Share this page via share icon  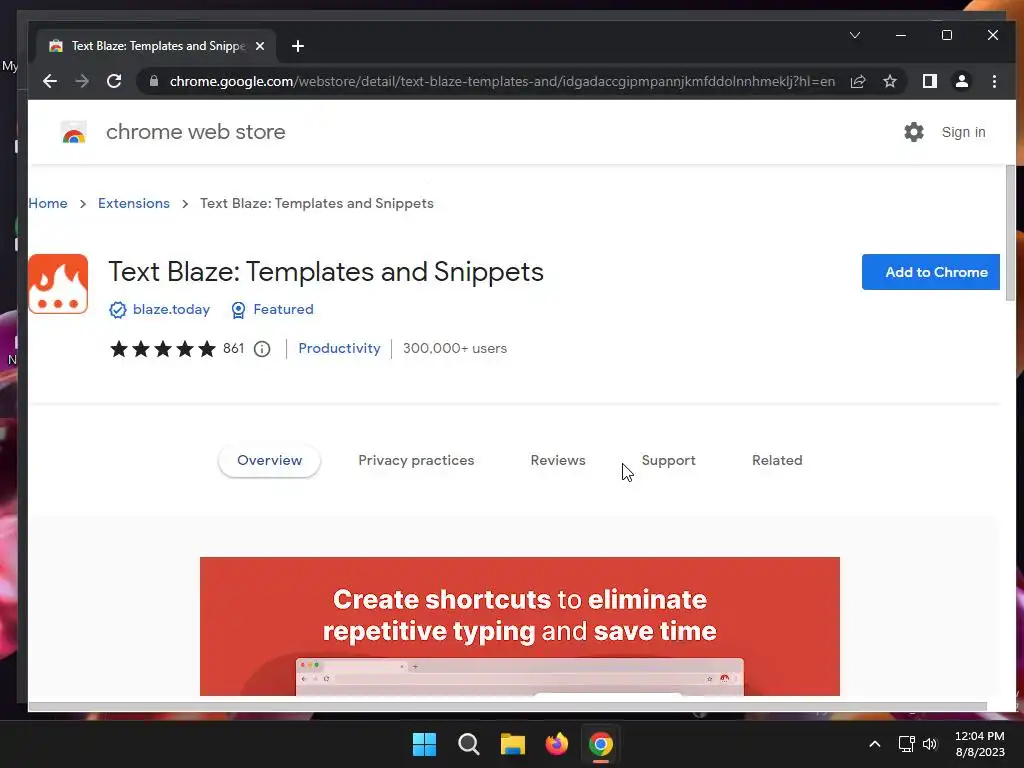pos(857,81)
